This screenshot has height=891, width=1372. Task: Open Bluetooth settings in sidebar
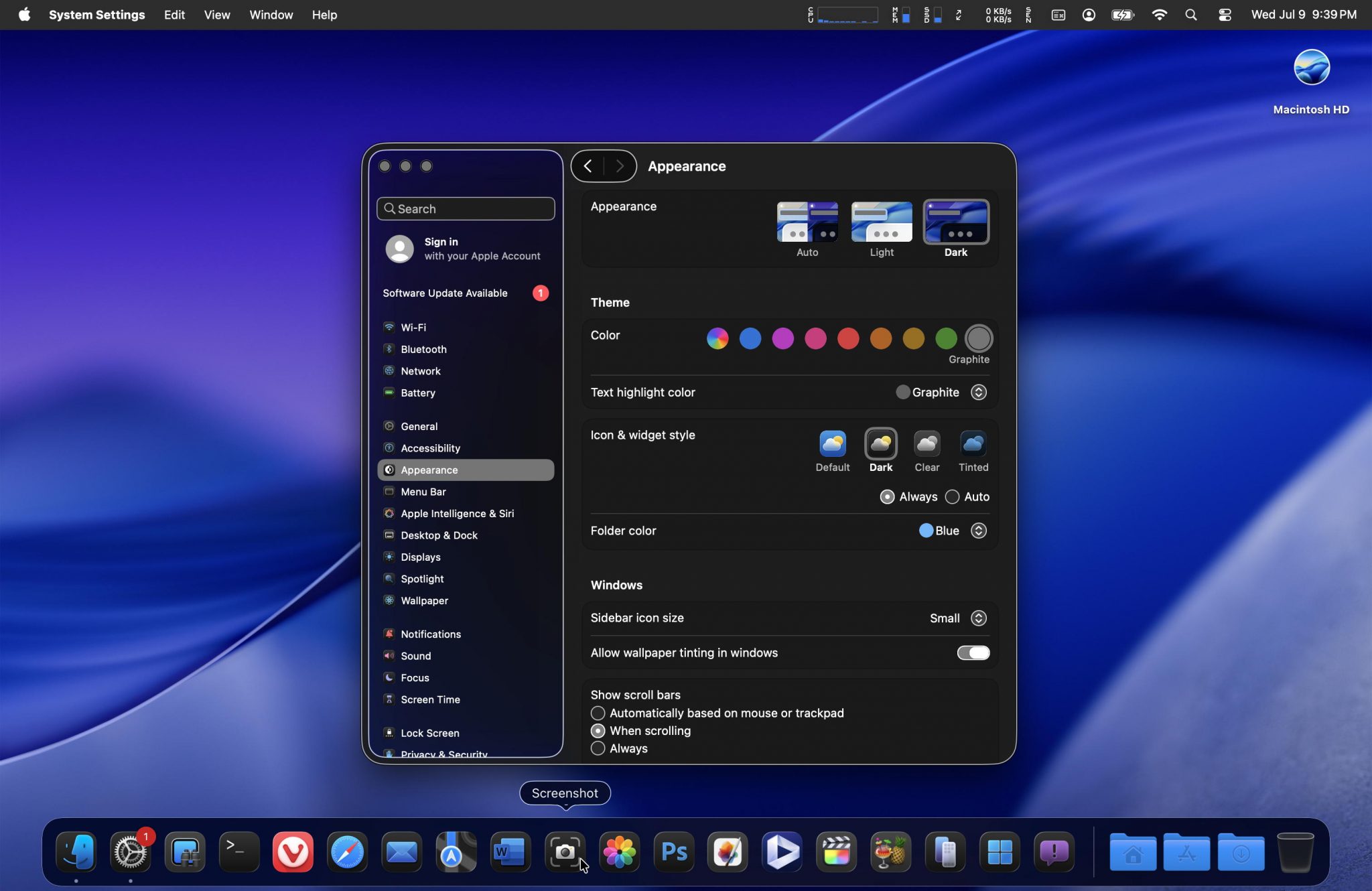tap(423, 350)
